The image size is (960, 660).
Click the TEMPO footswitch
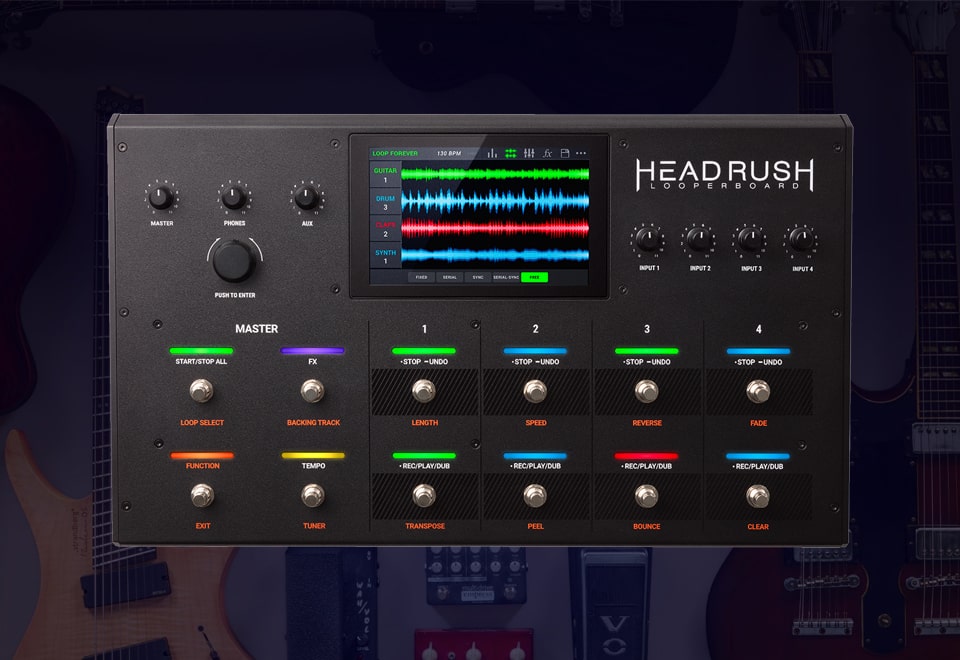pyautogui.click(x=313, y=495)
